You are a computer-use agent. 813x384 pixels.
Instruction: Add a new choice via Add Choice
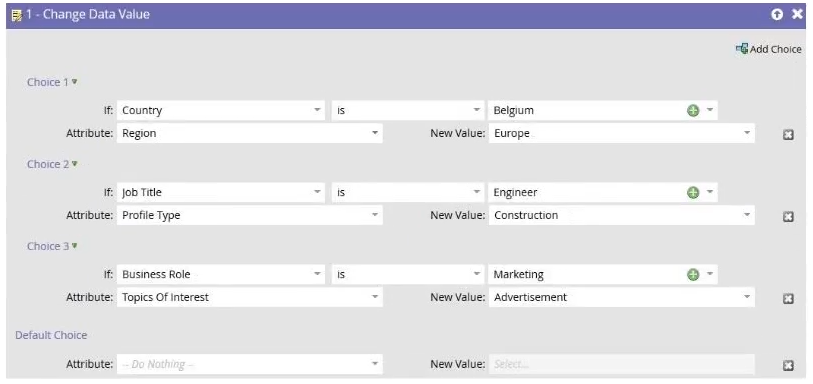pos(768,49)
